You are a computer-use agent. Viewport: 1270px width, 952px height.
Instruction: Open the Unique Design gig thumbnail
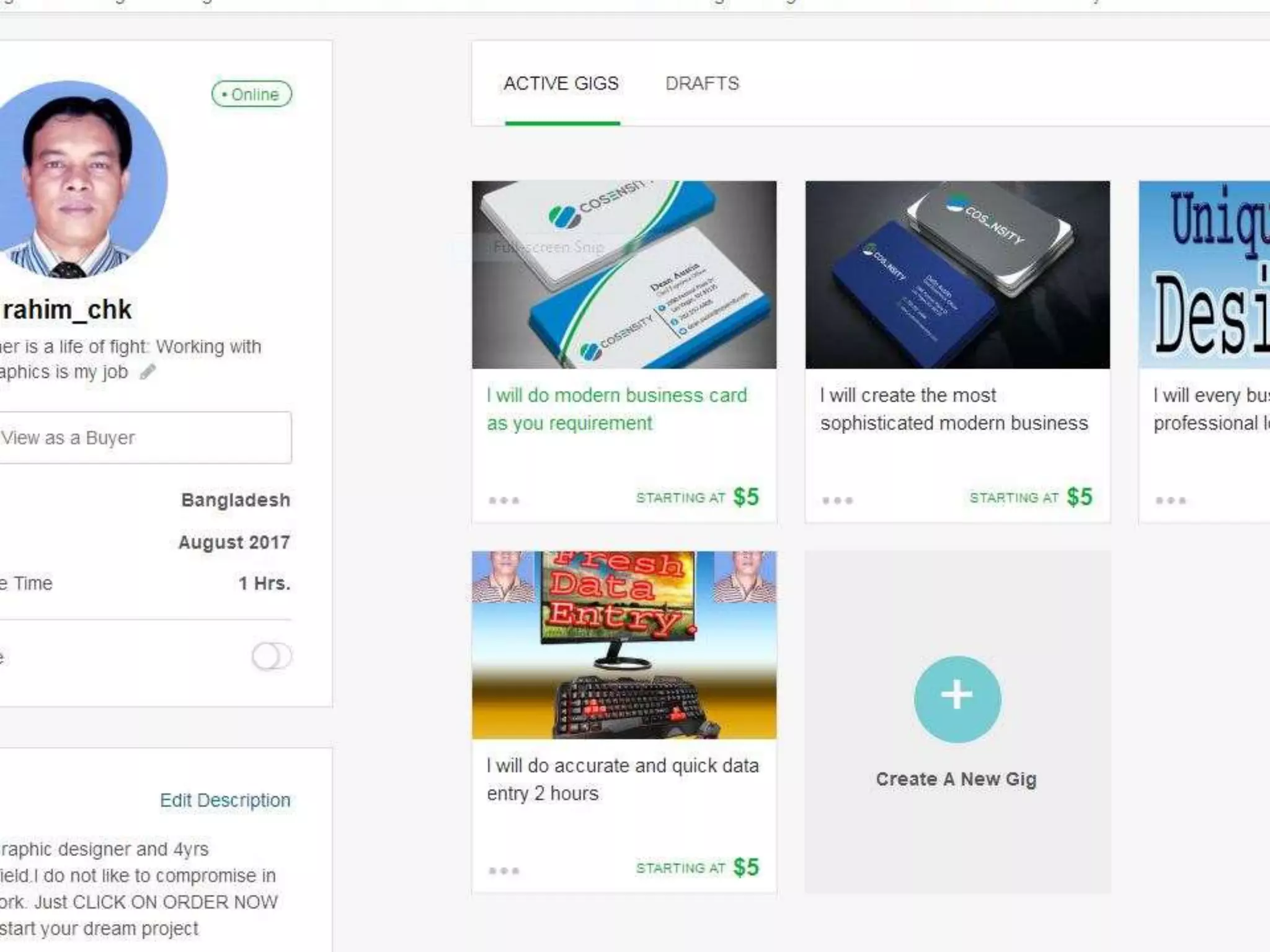pyautogui.click(x=1204, y=275)
